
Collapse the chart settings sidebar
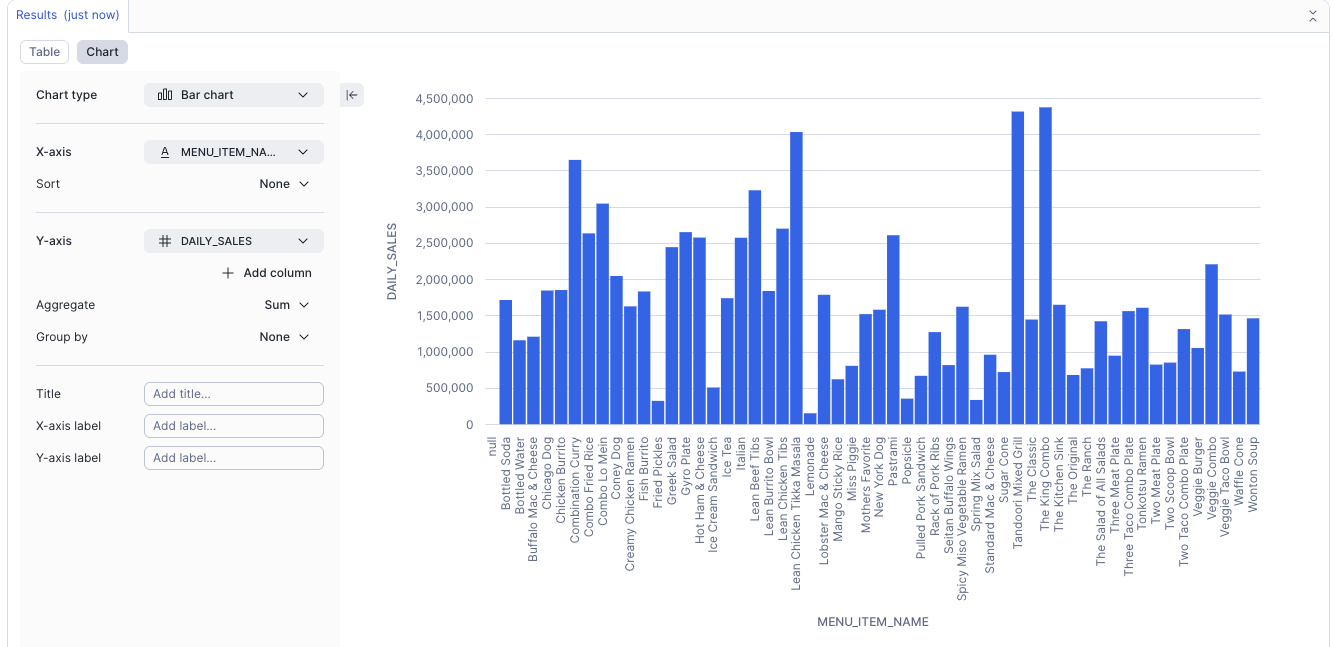click(351, 94)
